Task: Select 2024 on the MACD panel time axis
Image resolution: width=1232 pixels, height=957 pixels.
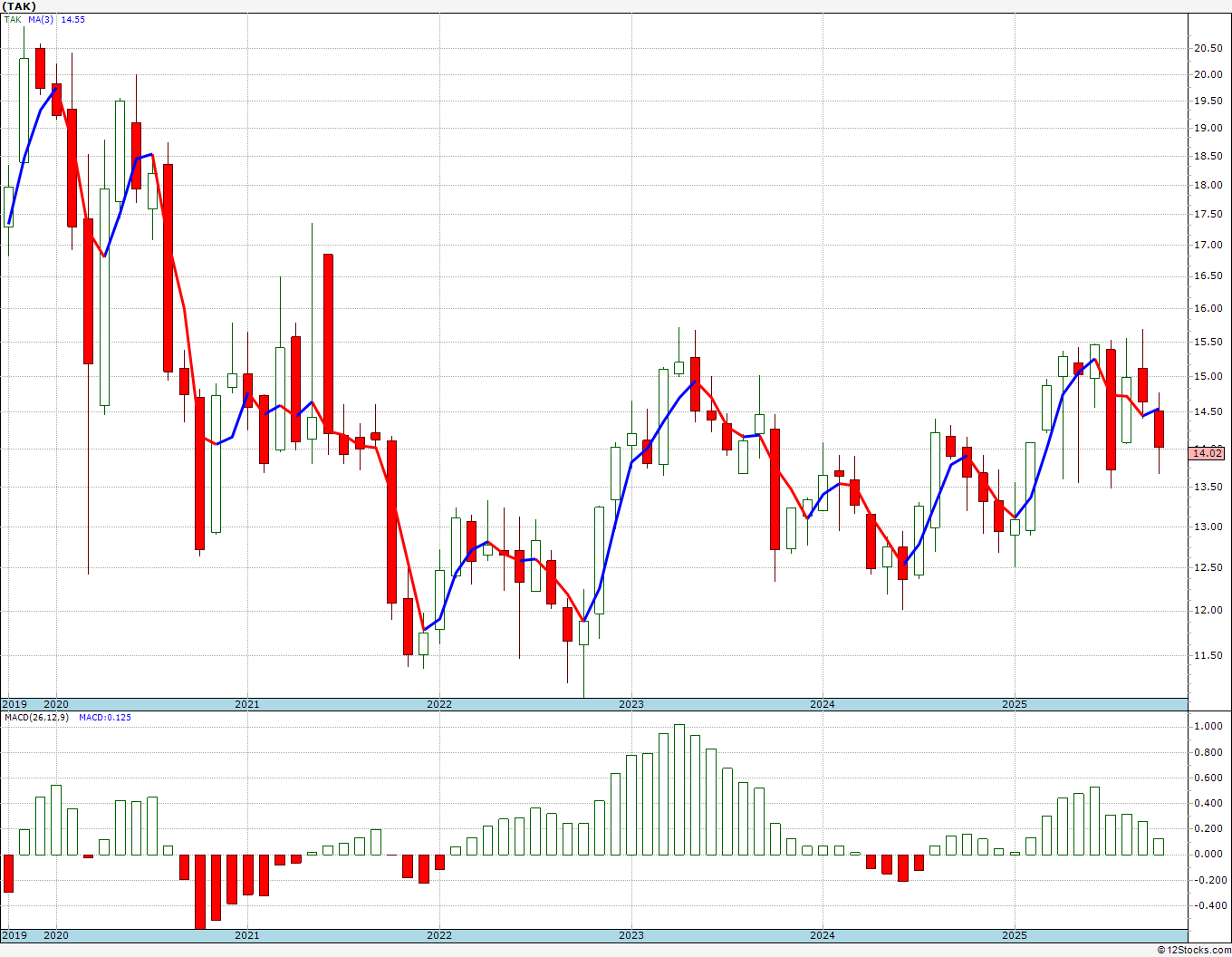Action: (x=823, y=936)
